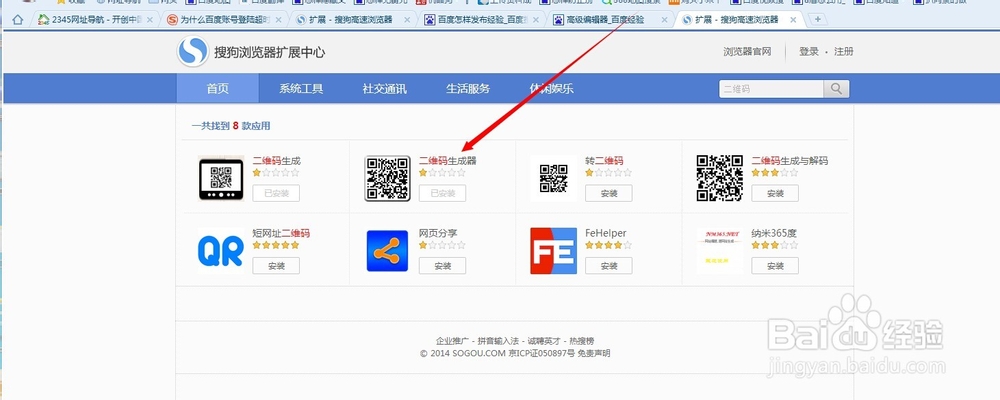Viewport: 1000px width, 400px height.
Task: Install the 转二维码 extension
Action: click(x=609, y=193)
